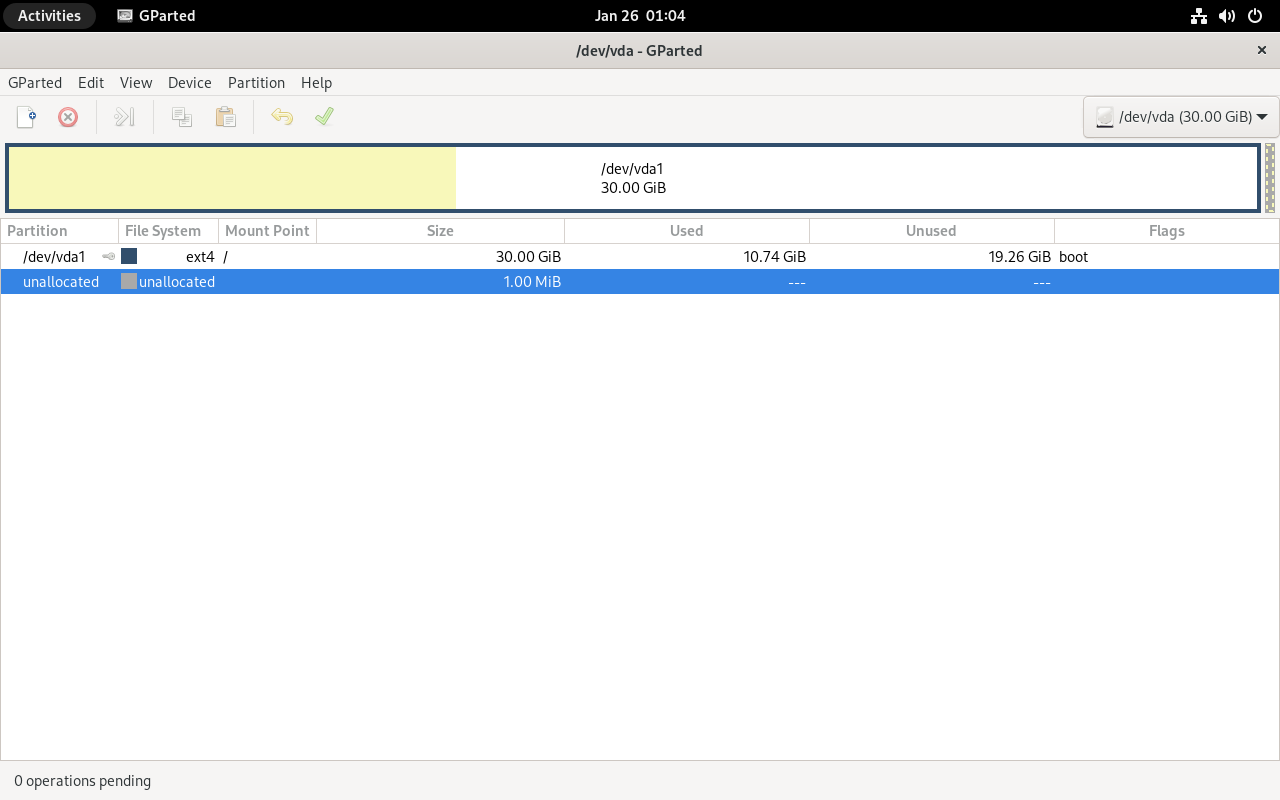The image size is (1280, 800).
Task: Click the ext4 file system color swatch
Action: tap(129, 257)
